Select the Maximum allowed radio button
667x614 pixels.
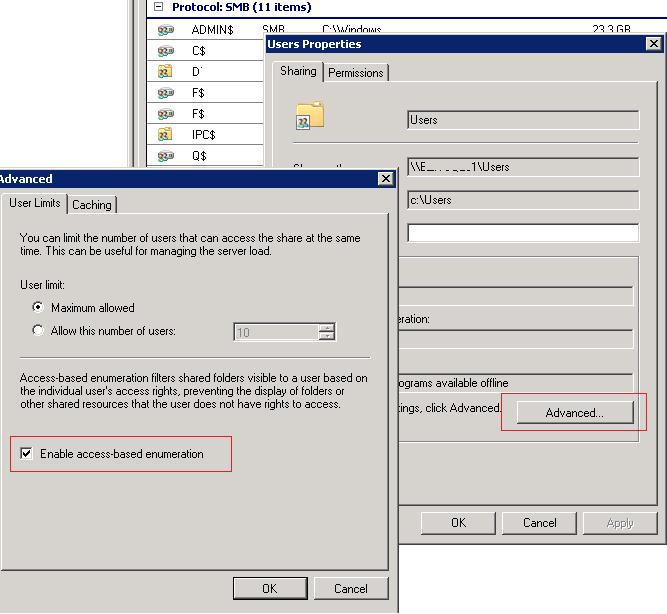(x=38, y=308)
